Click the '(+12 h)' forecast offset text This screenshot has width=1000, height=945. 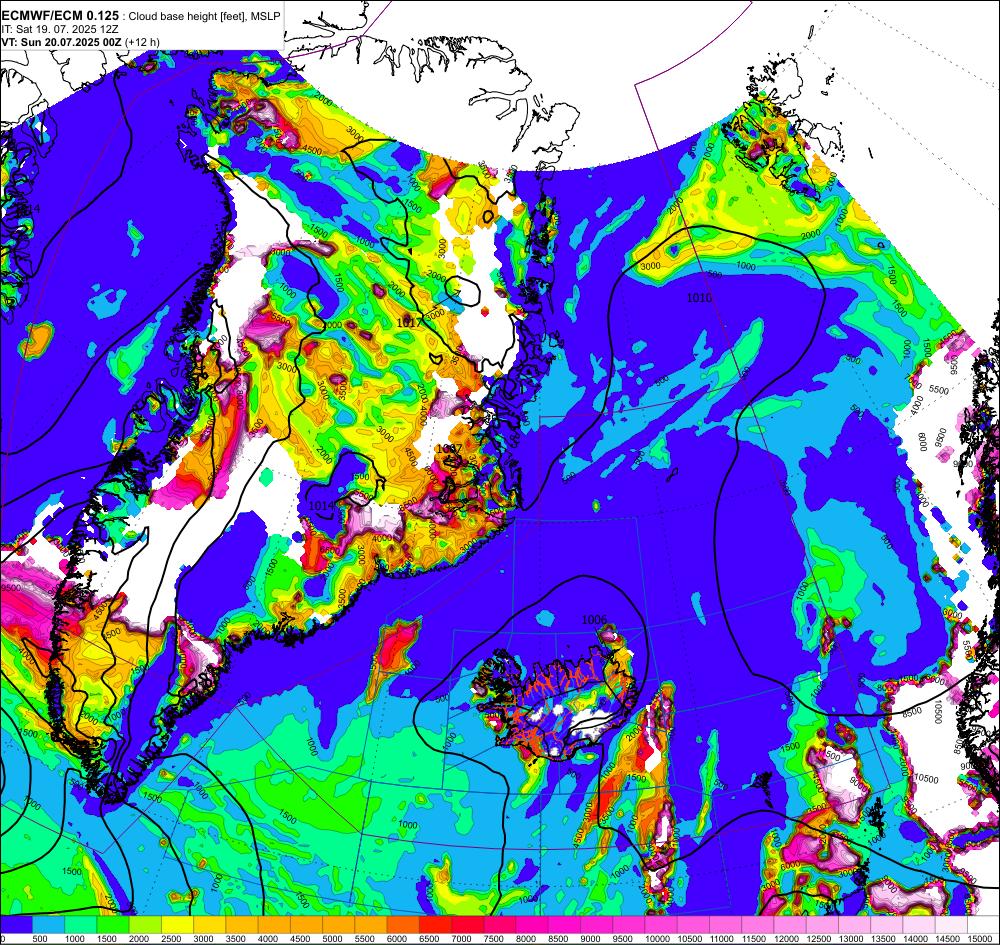(142, 42)
